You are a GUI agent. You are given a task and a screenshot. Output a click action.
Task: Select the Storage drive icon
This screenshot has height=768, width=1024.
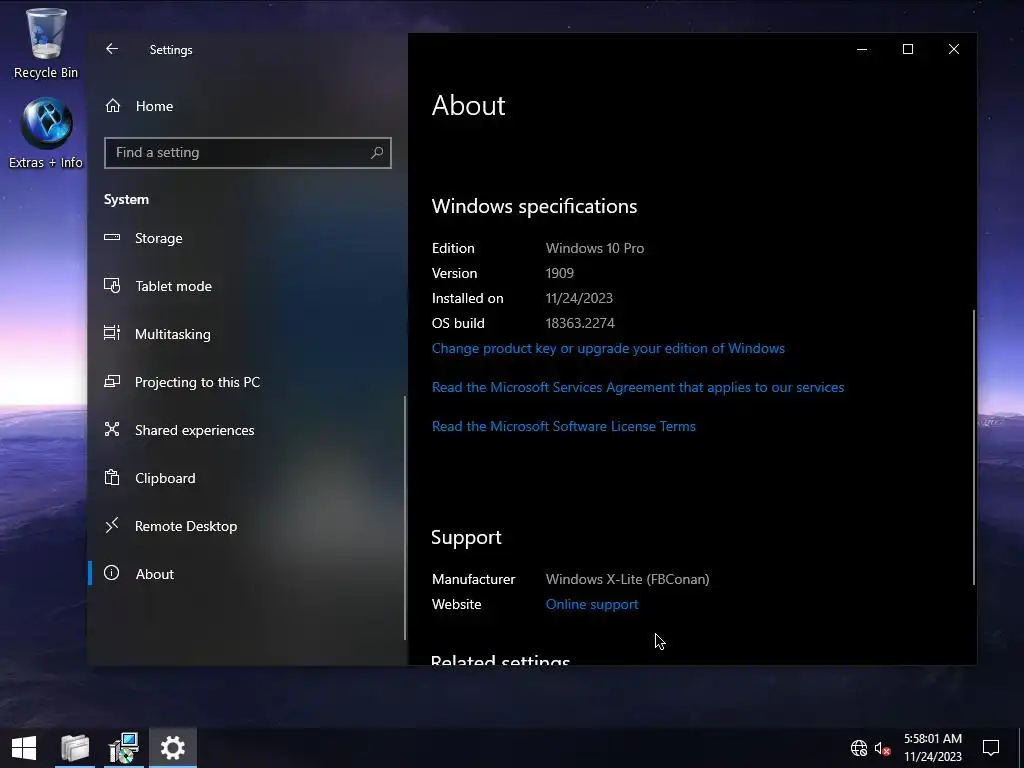(112, 238)
